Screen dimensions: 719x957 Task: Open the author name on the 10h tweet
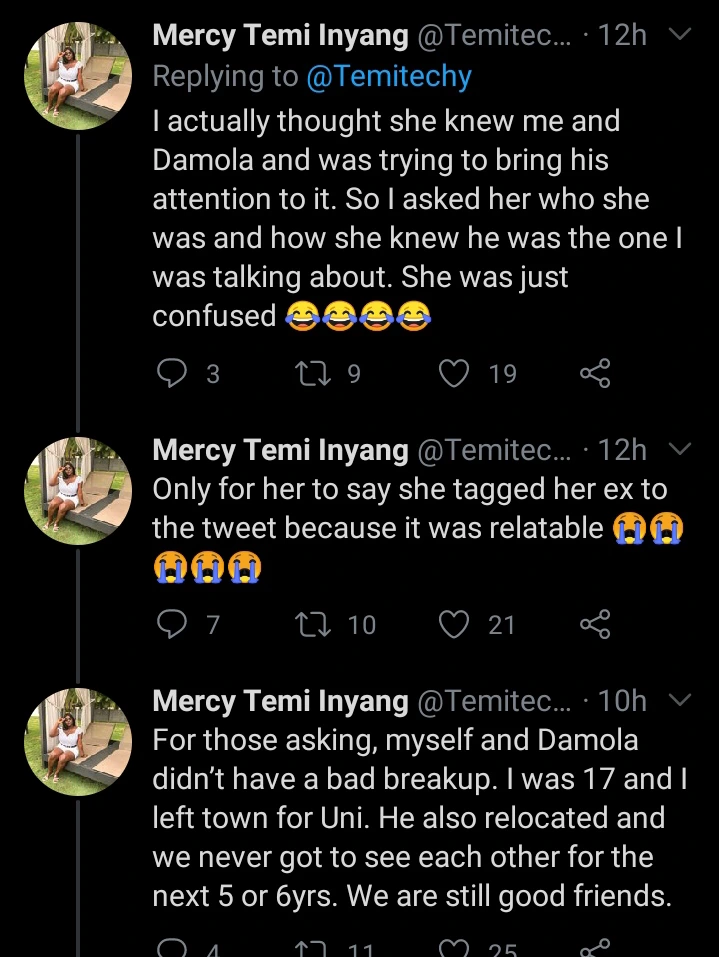pyautogui.click(x=280, y=702)
